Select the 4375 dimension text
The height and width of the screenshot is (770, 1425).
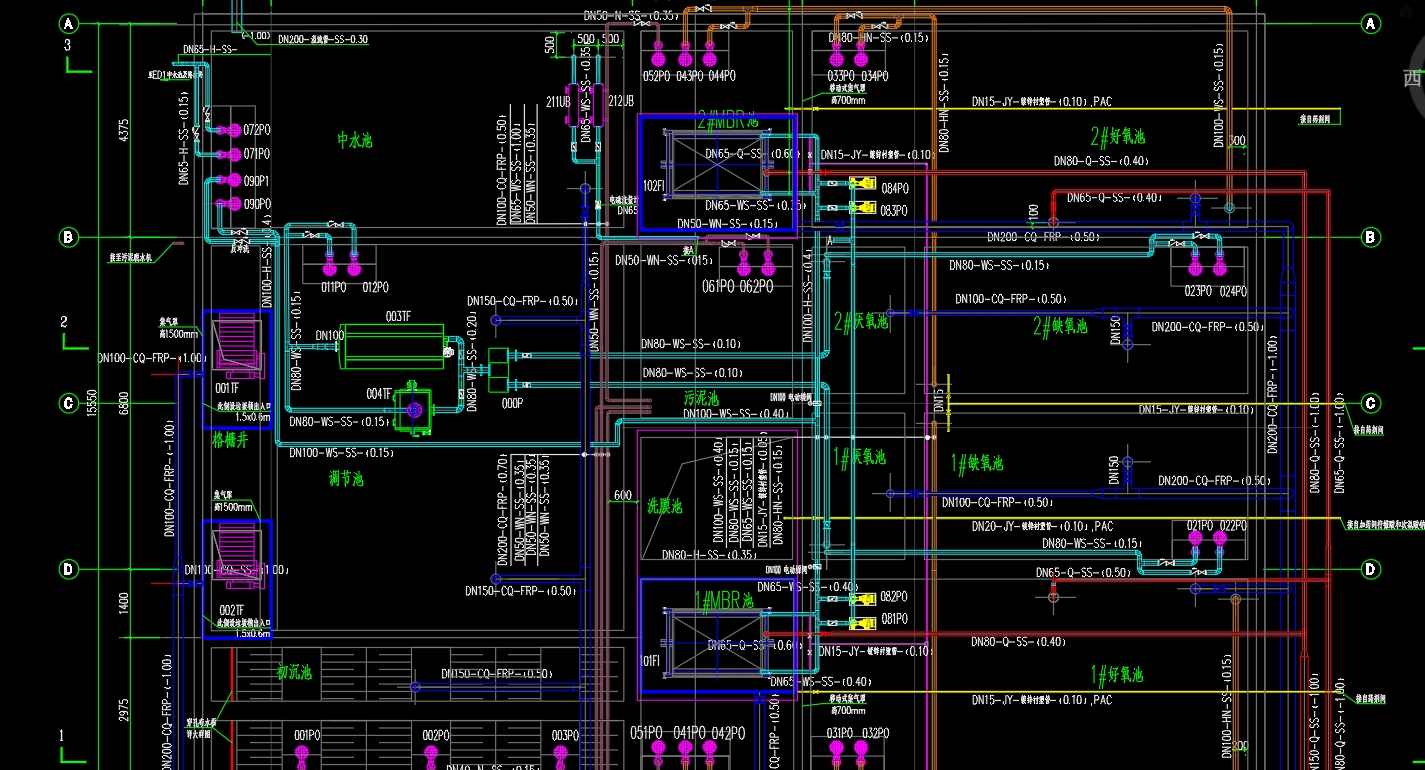pos(124,130)
